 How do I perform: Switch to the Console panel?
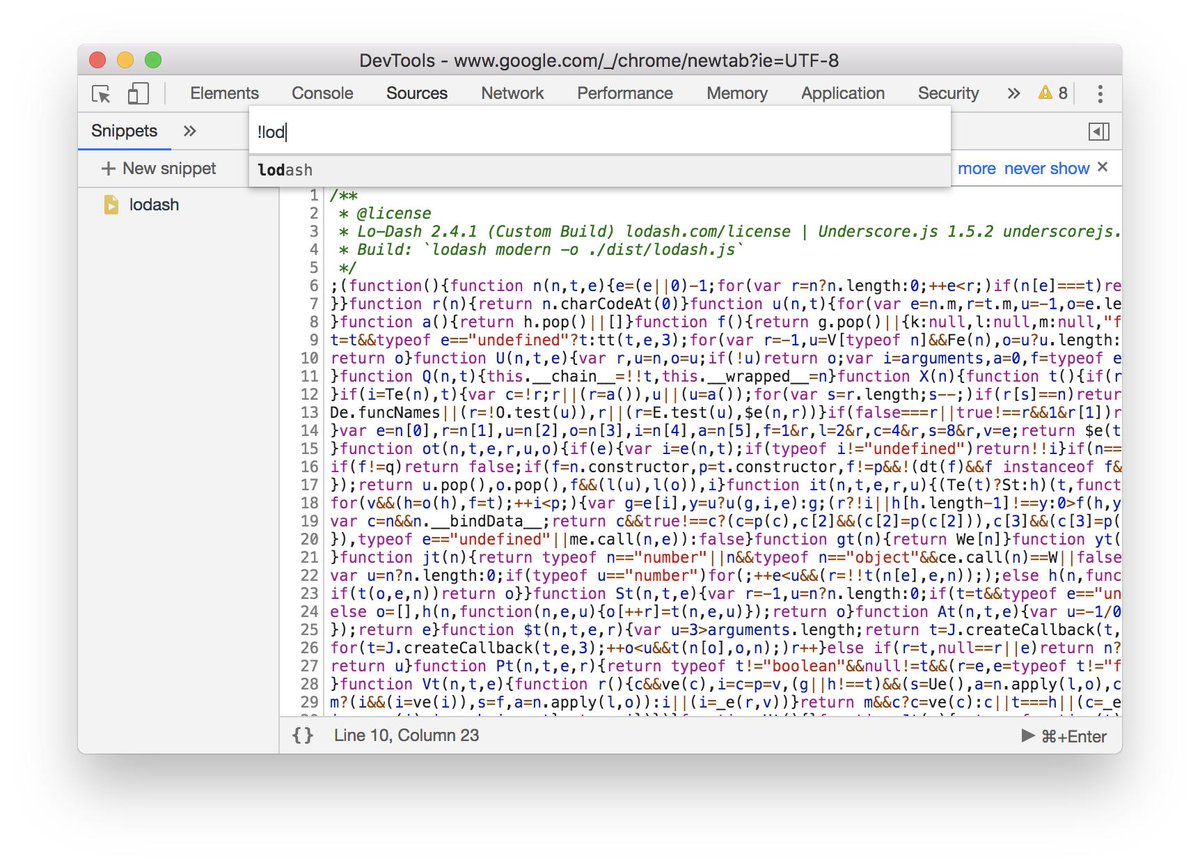[322, 93]
